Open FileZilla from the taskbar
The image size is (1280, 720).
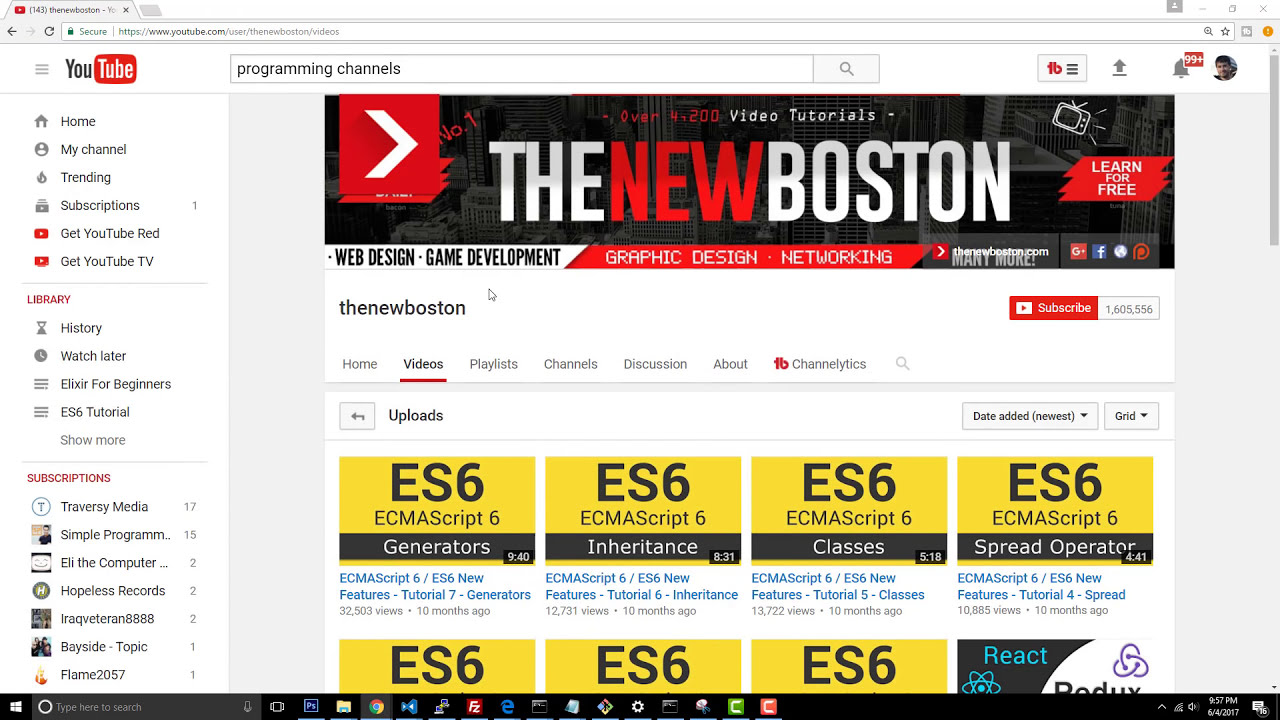[x=474, y=707]
